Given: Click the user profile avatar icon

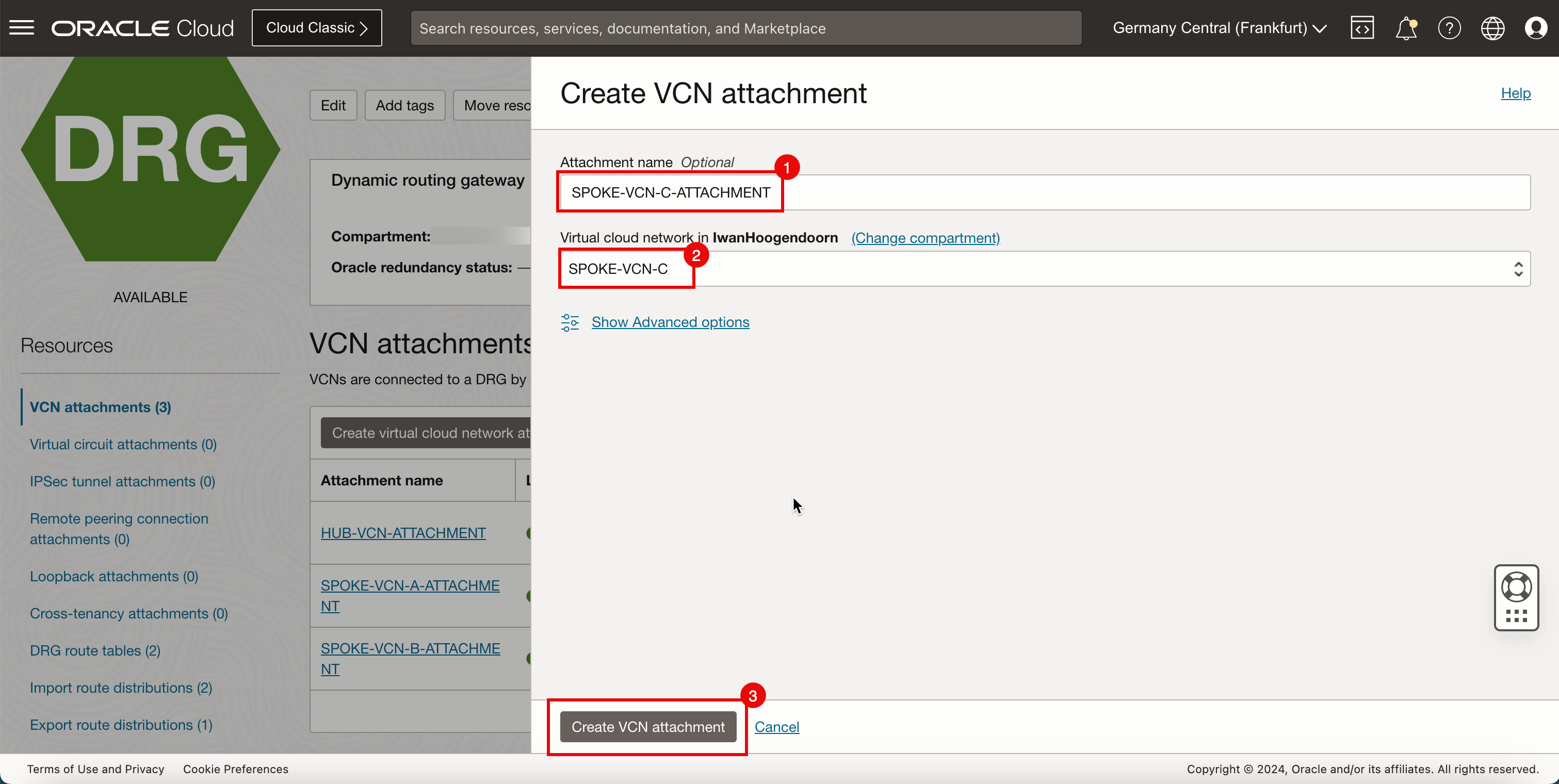Looking at the screenshot, I should click(1536, 28).
